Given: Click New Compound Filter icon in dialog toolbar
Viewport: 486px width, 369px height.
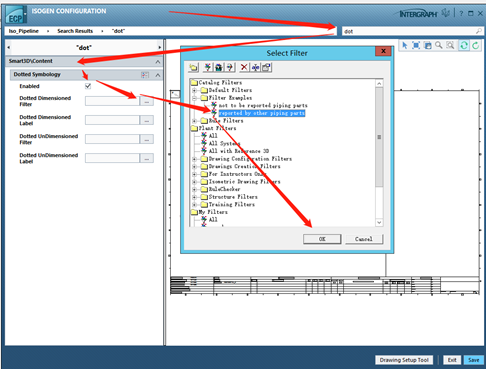Looking at the screenshot, I should 219,67.
